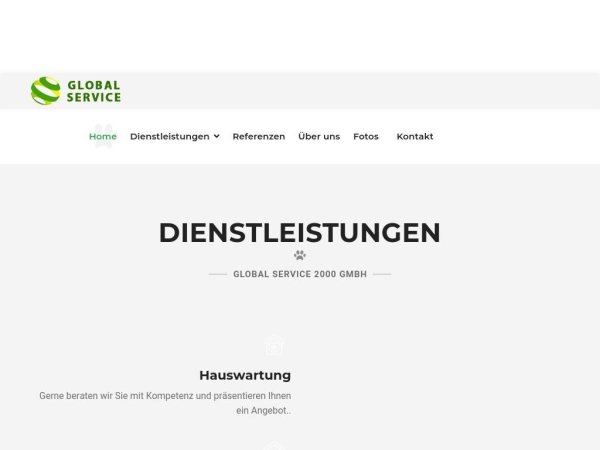Click the house icon above Hauswartung
The image size is (600, 450).
[x=275, y=346]
